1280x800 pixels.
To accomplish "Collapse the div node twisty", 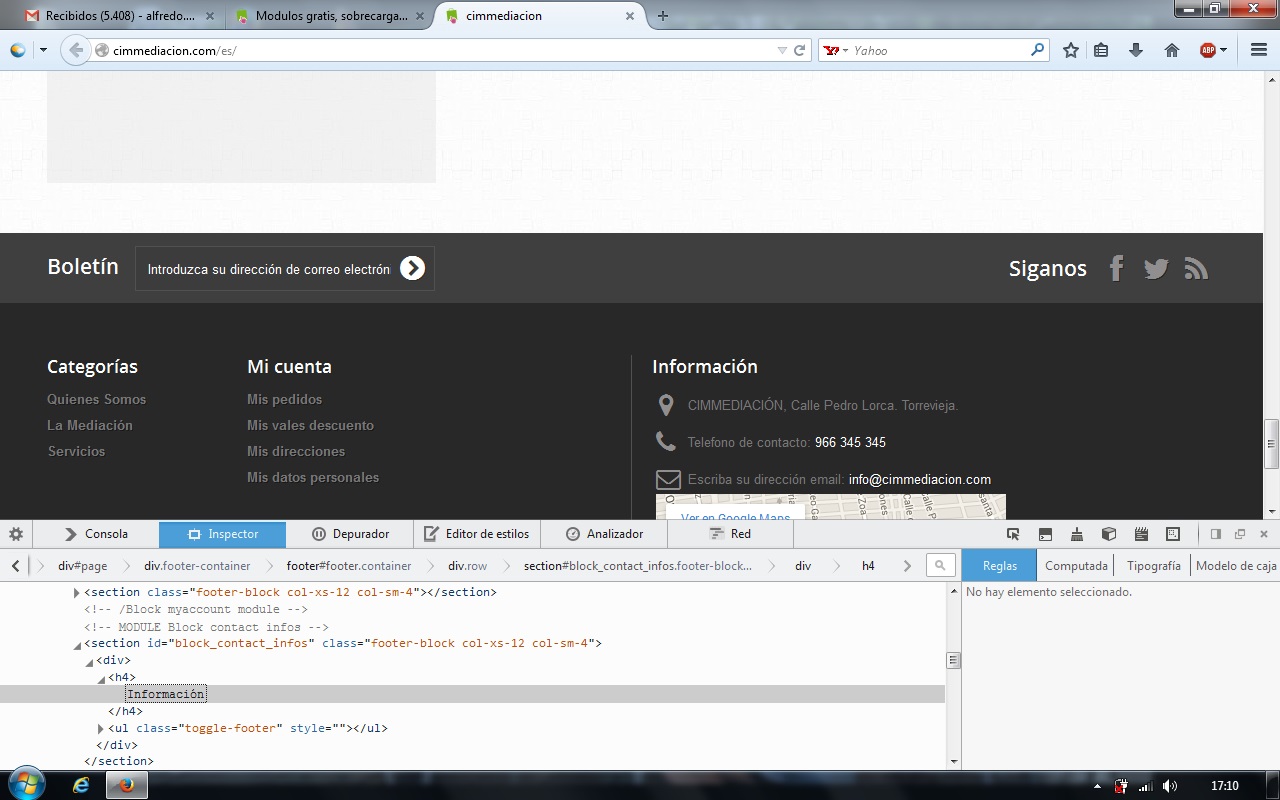I will [89, 662].
